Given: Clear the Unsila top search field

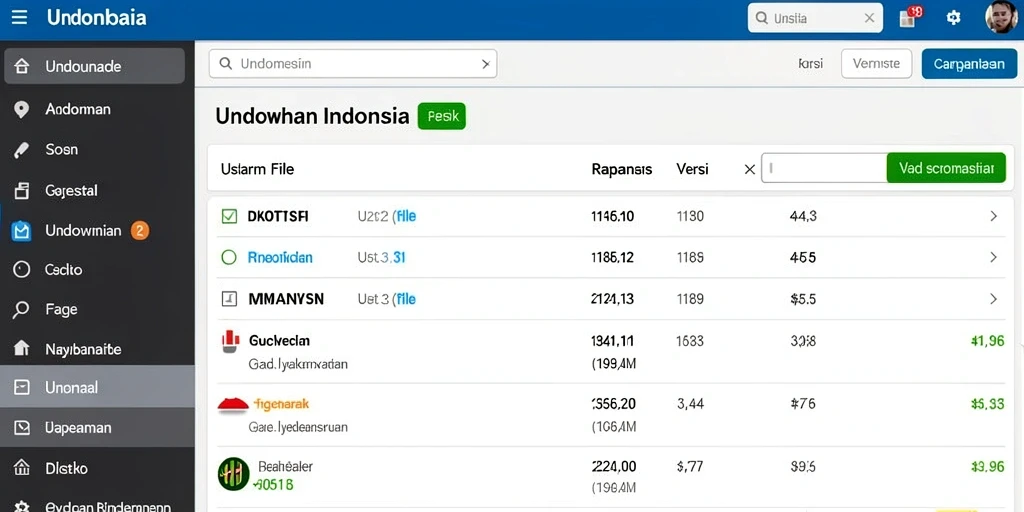Looking at the screenshot, I should 869,18.
